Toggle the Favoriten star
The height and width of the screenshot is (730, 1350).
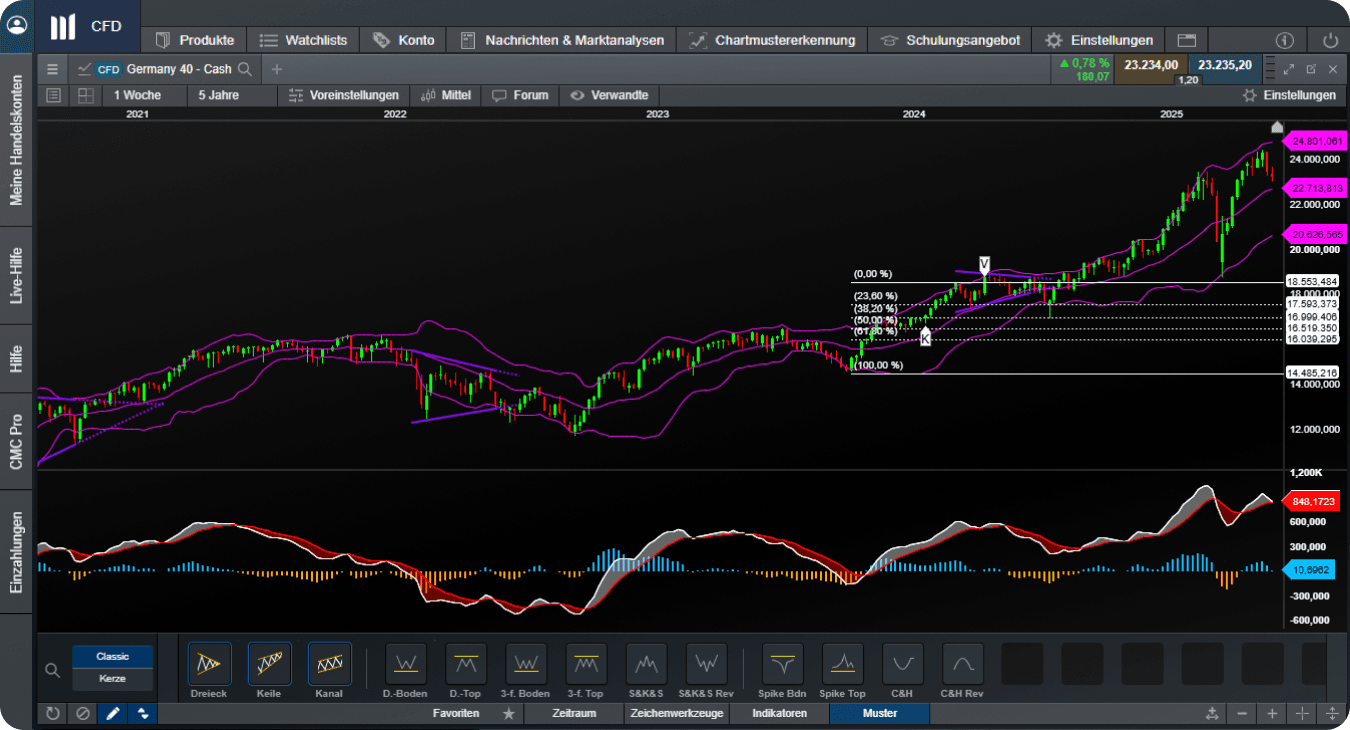tap(508, 714)
